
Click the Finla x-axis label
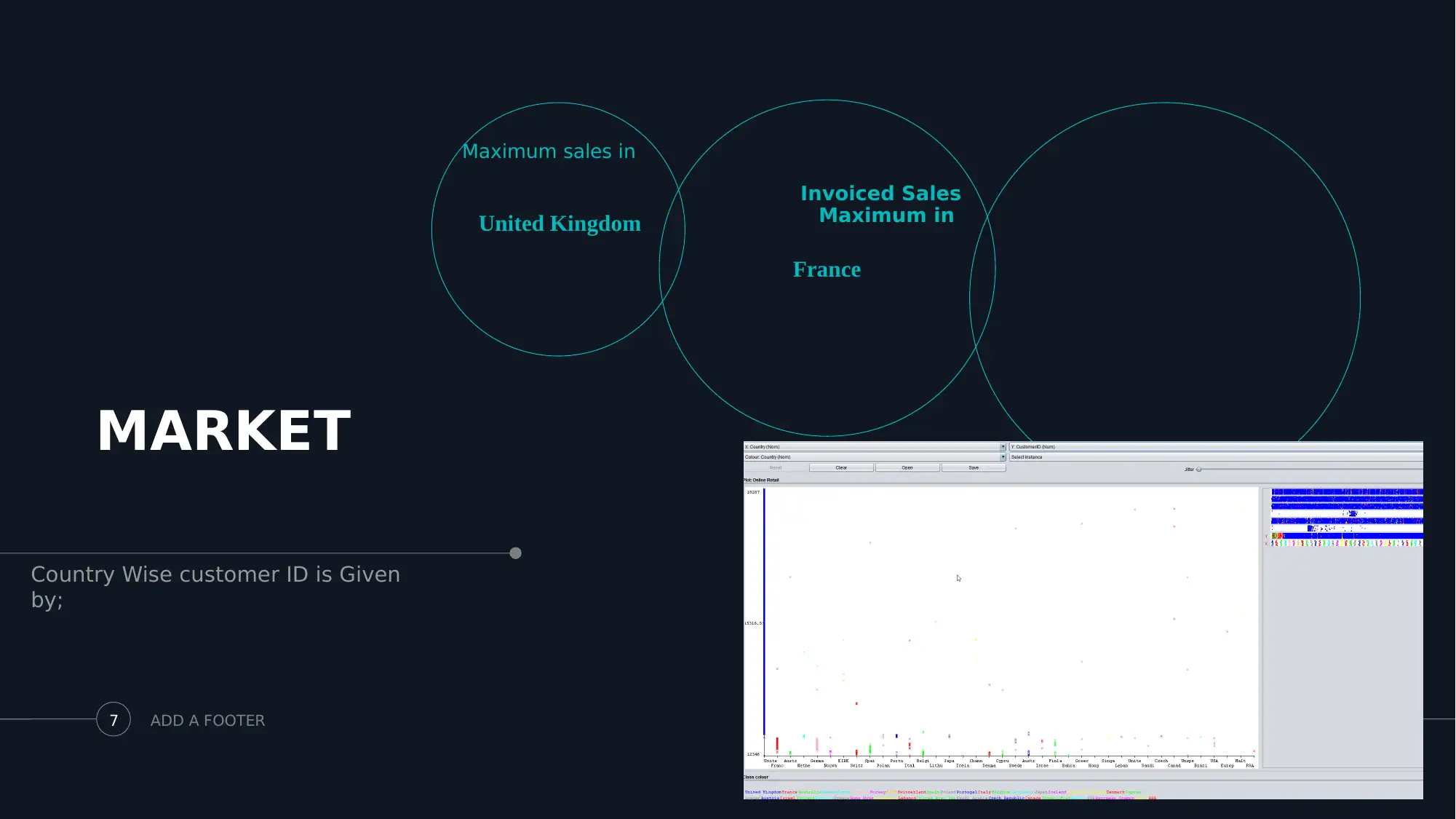click(1055, 761)
